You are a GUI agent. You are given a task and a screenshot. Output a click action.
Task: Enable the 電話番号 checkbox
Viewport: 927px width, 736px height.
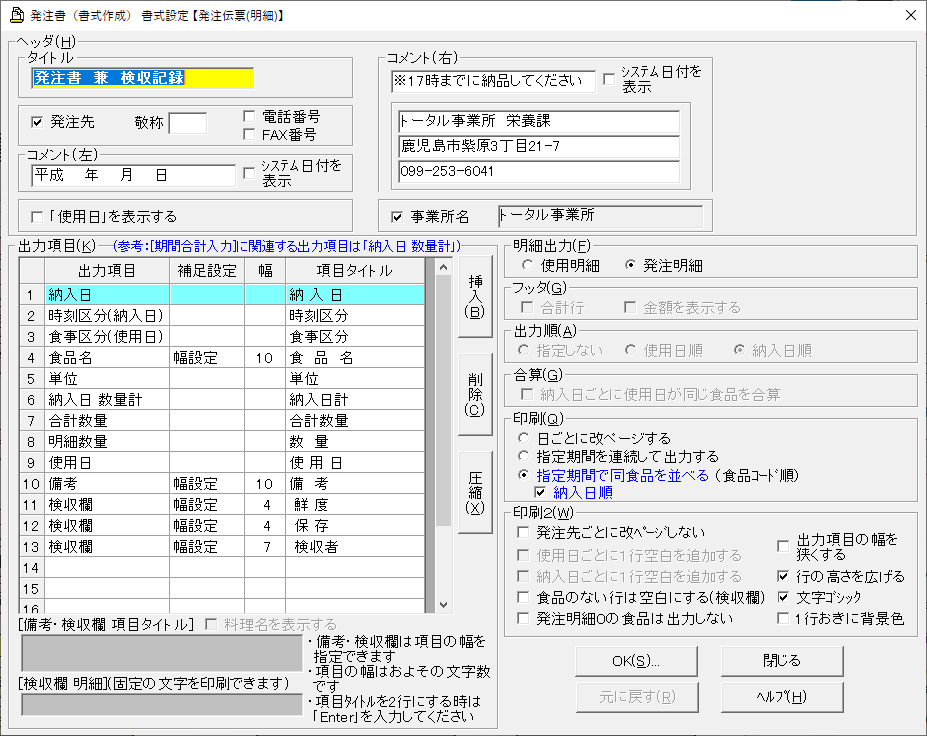click(249, 116)
